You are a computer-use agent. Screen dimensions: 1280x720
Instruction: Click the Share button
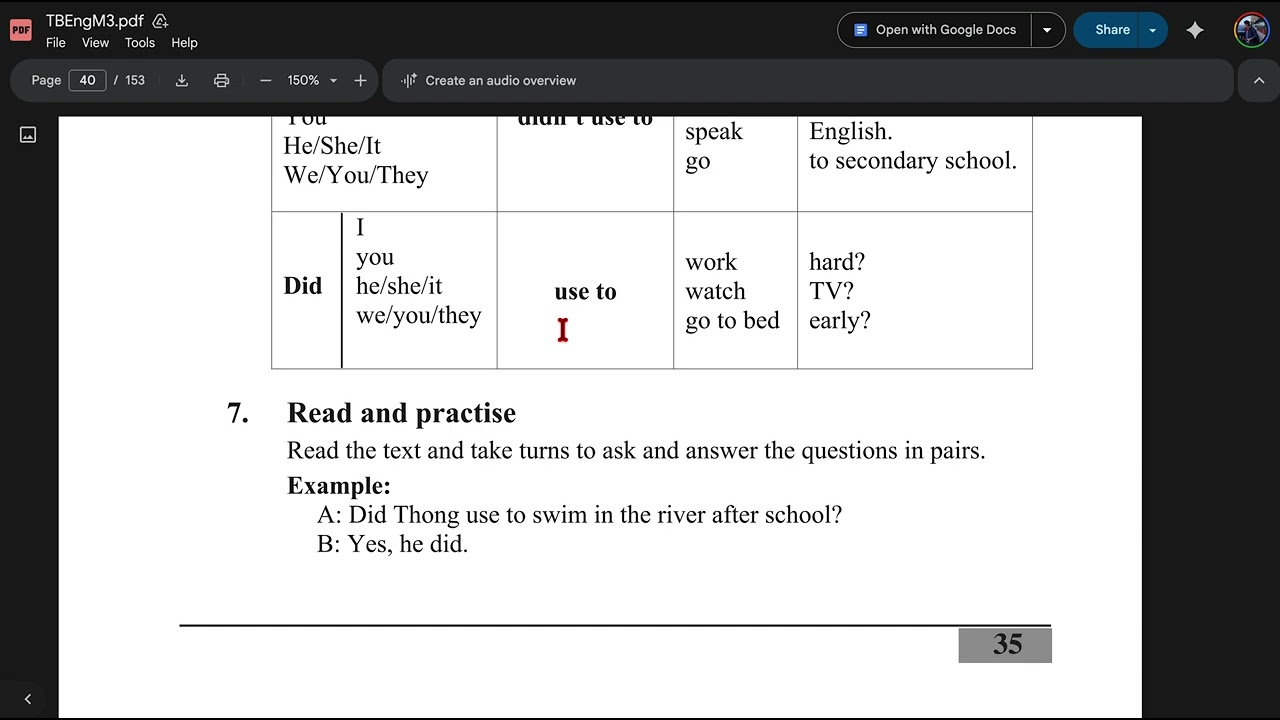click(x=1106, y=30)
